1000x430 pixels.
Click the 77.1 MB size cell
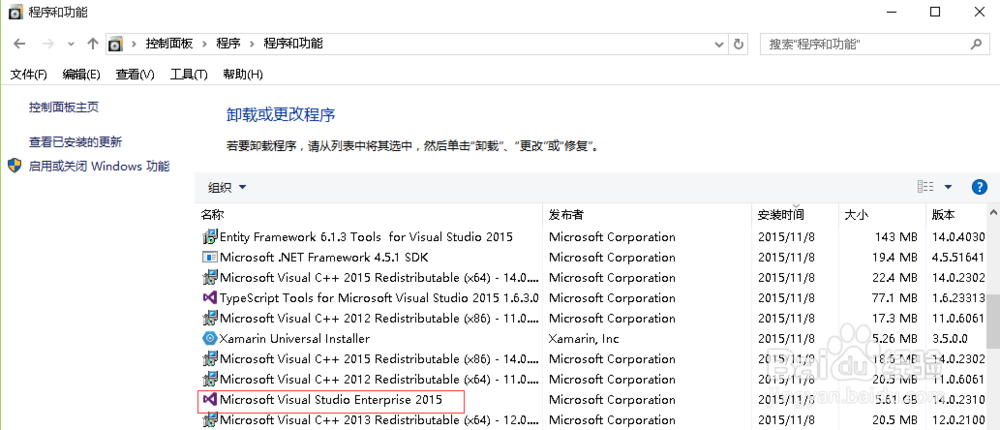click(x=894, y=298)
